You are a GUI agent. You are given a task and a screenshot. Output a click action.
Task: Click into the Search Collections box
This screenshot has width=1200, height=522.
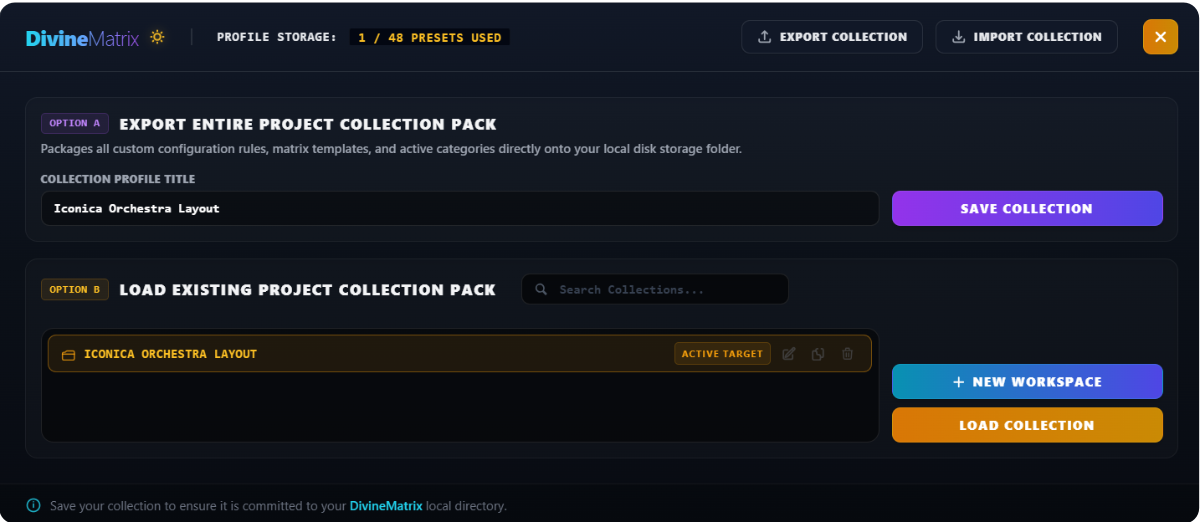[x=655, y=290]
